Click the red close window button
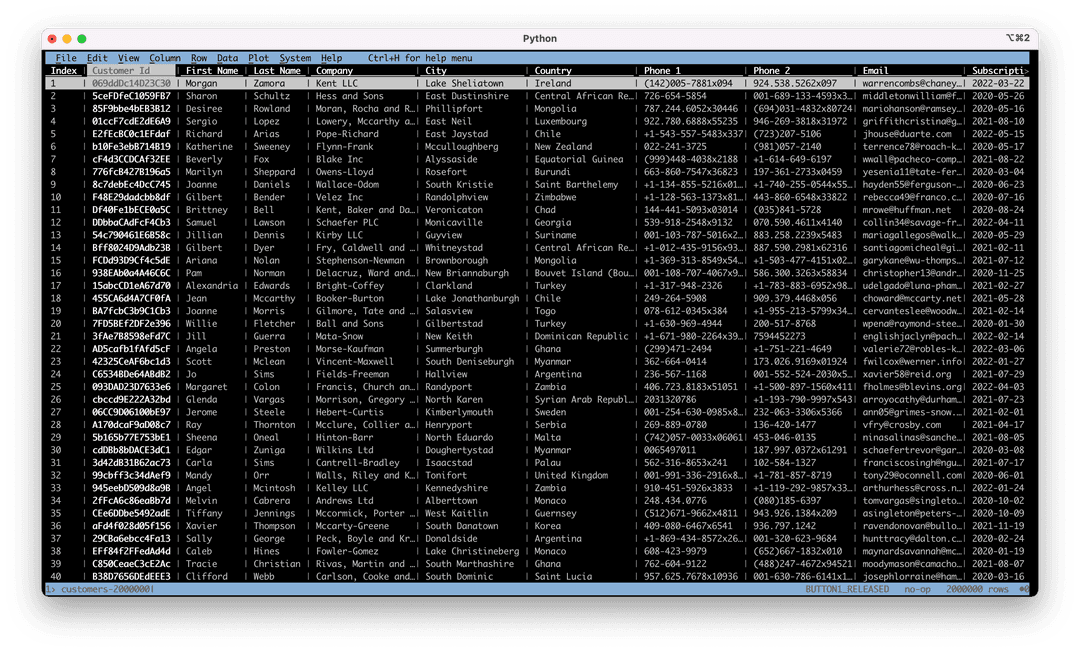 52,39
